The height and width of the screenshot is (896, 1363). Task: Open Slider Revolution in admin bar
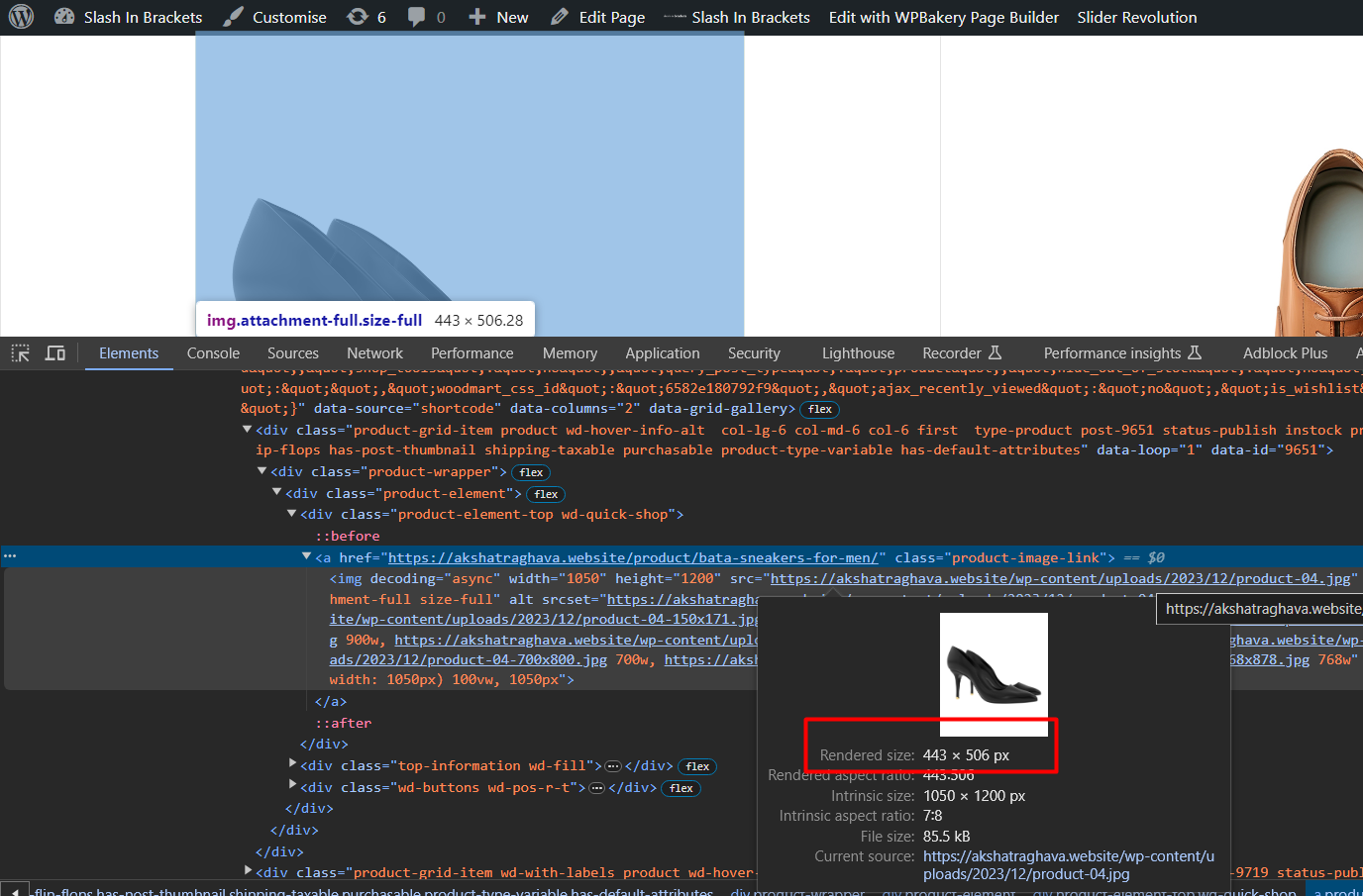1137,17
